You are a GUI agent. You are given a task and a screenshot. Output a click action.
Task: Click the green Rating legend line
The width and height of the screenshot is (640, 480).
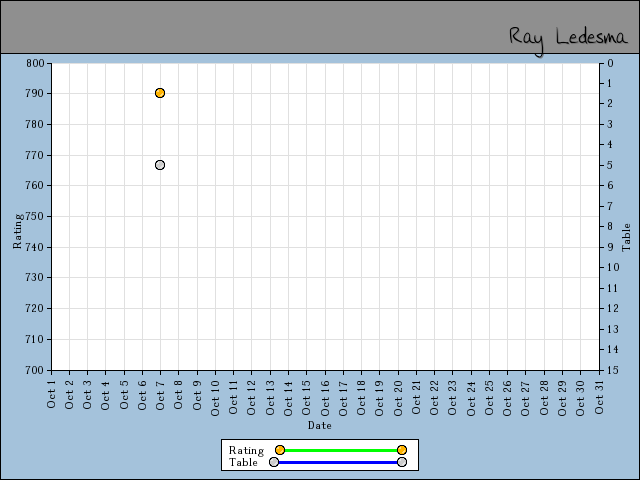pyautogui.click(x=341, y=450)
